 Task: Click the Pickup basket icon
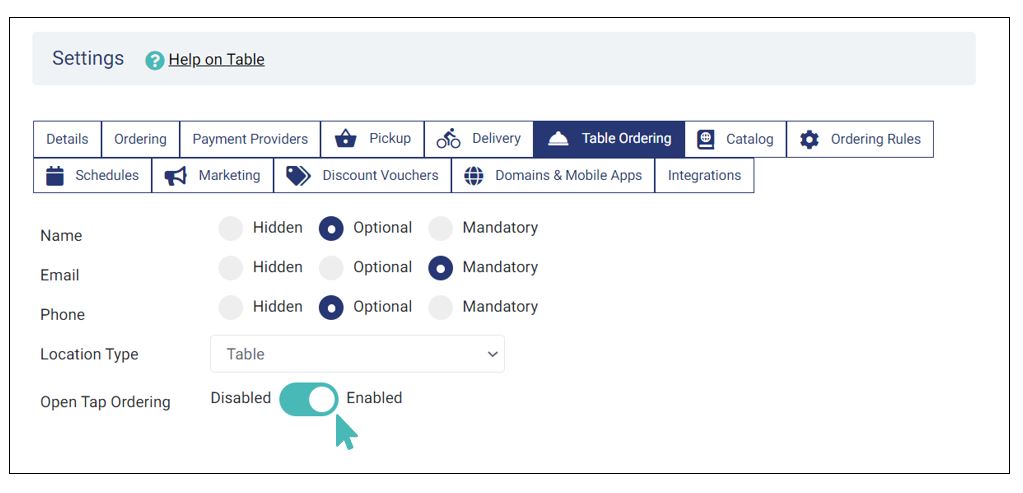click(x=345, y=139)
